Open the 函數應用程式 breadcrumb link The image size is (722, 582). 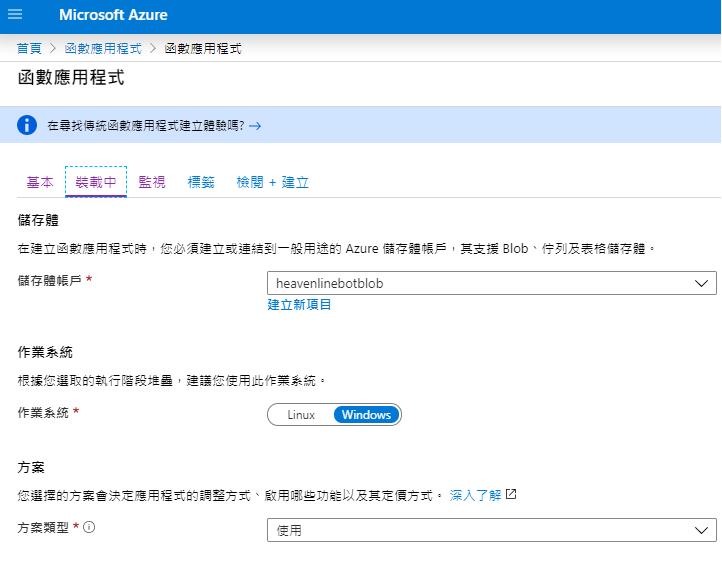[x=103, y=48]
